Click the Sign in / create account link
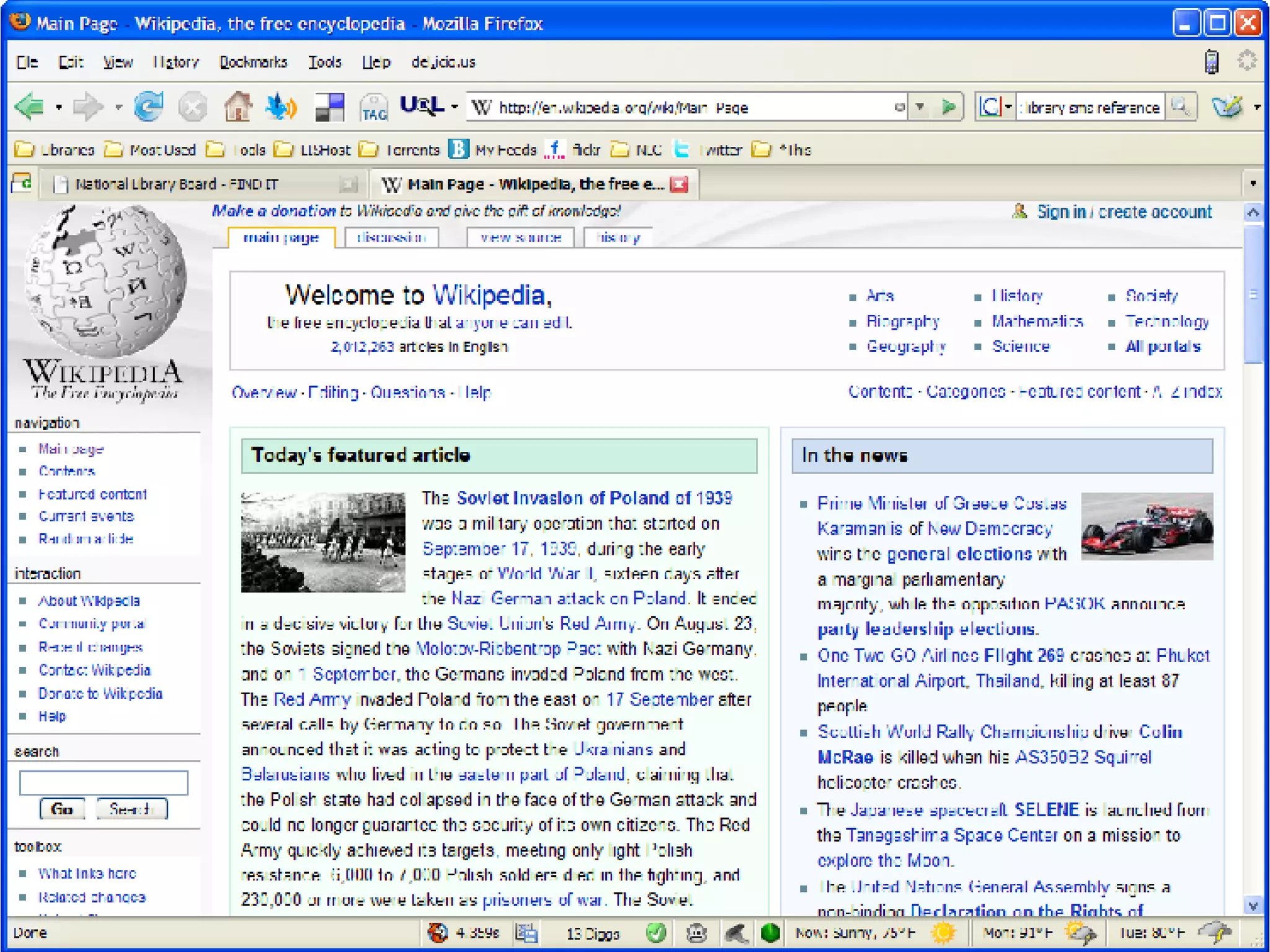The image size is (1270, 952). tap(1124, 212)
